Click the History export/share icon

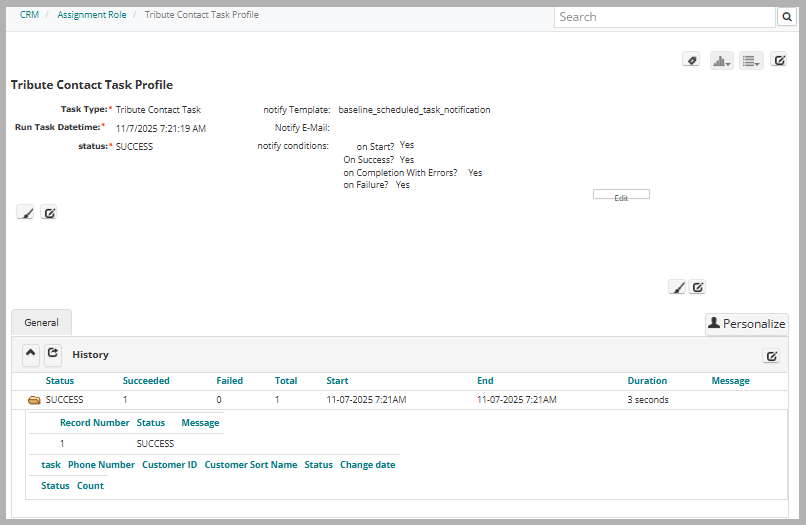53,354
